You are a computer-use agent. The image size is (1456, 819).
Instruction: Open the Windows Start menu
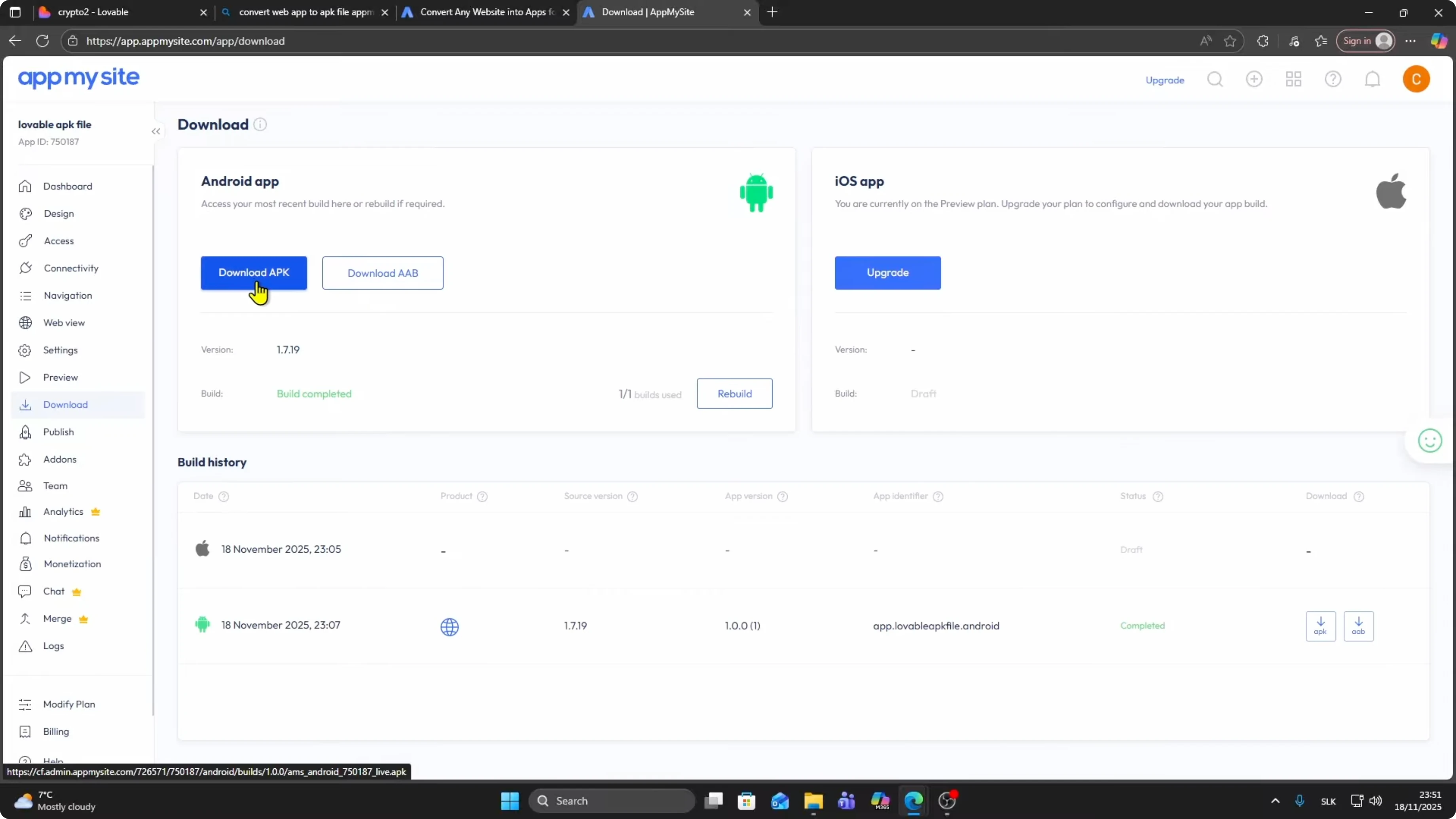(510, 800)
